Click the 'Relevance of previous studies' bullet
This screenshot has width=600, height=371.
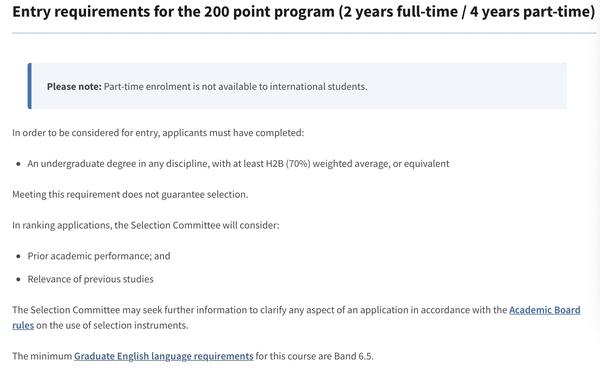pos(90,279)
